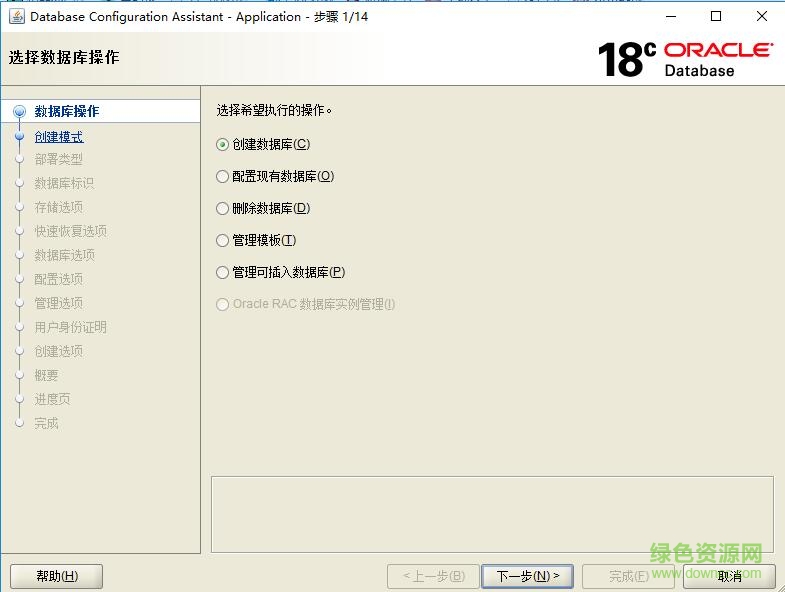Choose 管理可插入数据库 radio option

[x=223, y=272]
